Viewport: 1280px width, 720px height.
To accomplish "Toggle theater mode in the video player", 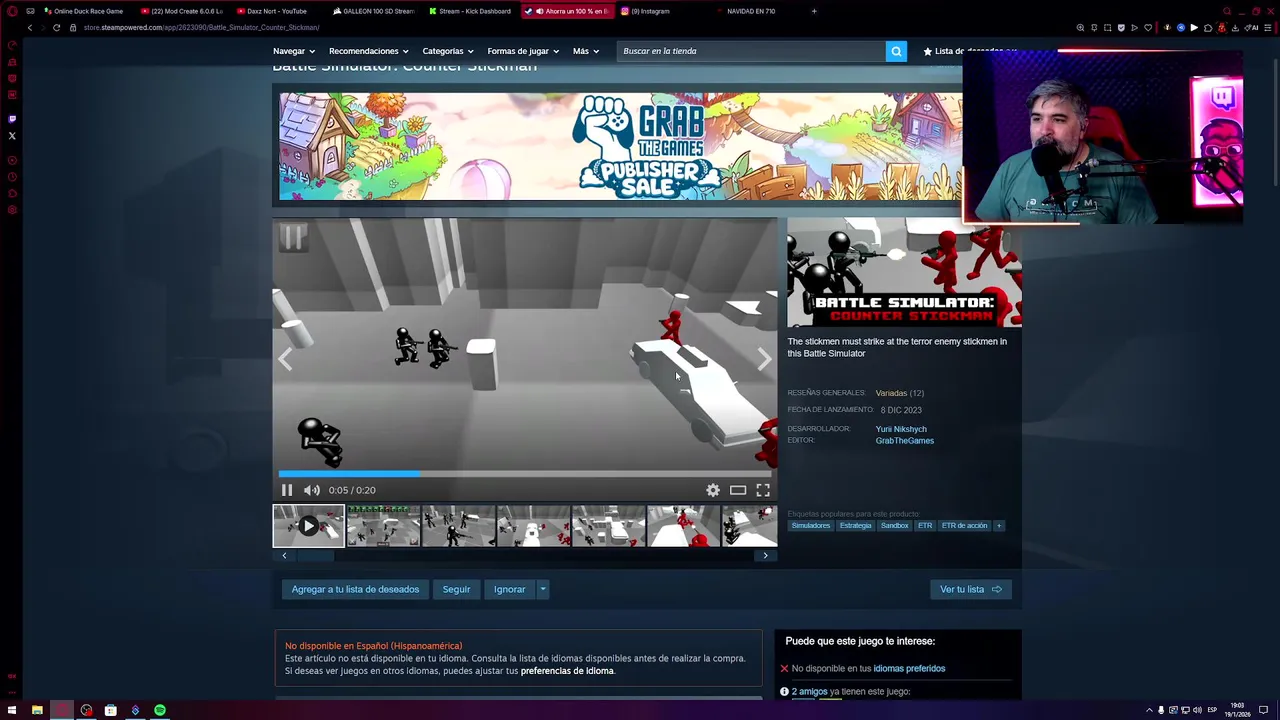I will (738, 490).
